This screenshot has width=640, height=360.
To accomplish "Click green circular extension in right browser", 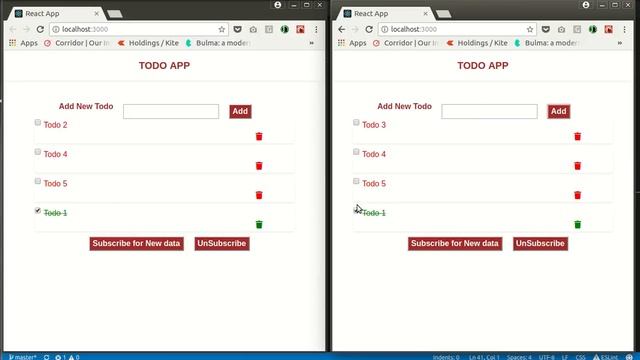I will click(x=593, y=29).
